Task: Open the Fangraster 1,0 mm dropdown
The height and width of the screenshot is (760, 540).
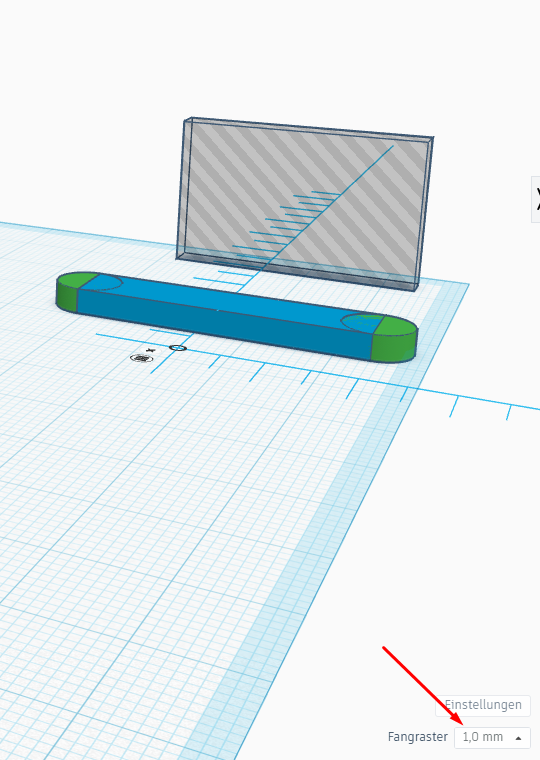Action: tap(492, 737)
